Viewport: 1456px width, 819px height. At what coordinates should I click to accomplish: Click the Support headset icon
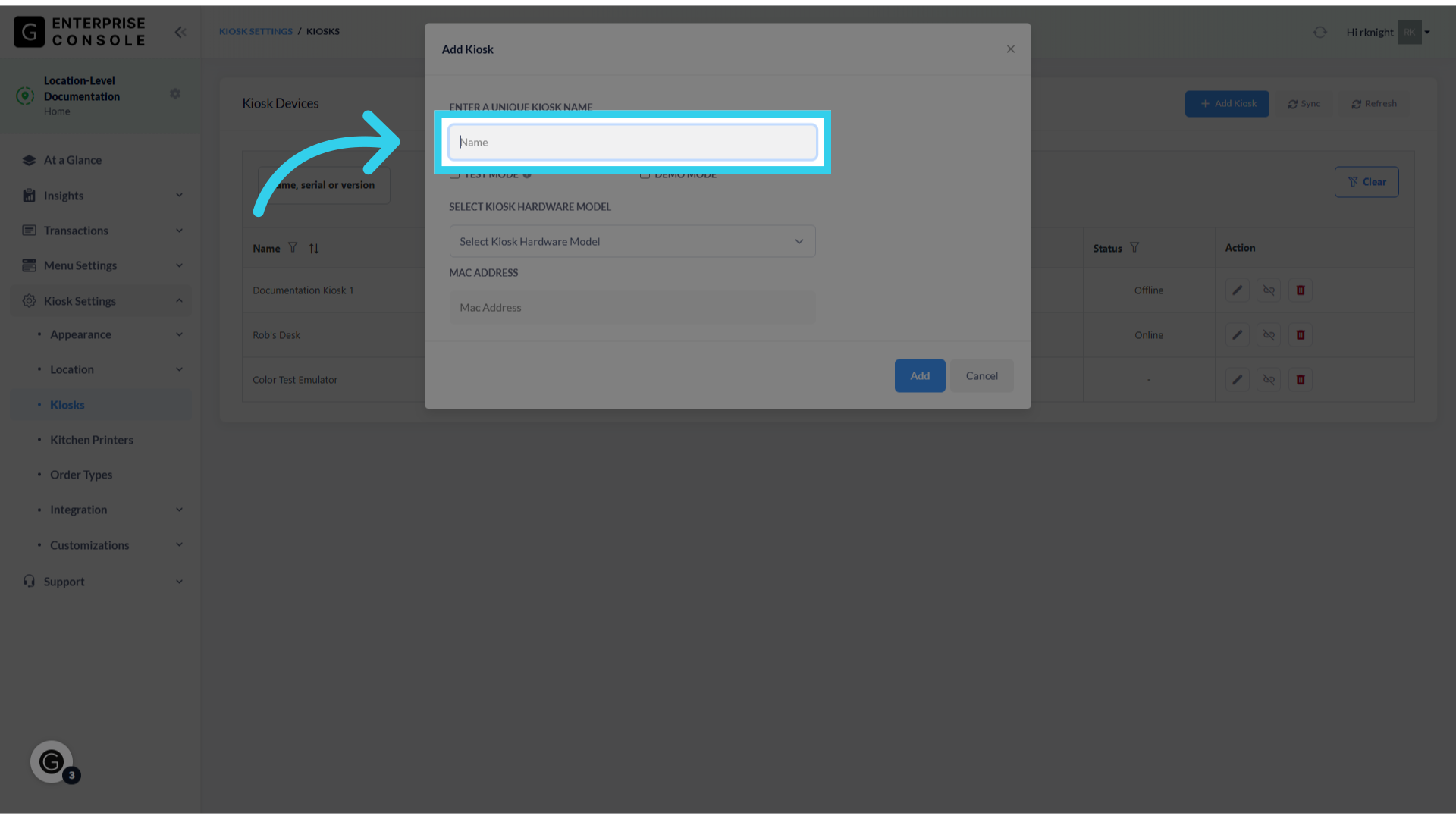point(29,581)
